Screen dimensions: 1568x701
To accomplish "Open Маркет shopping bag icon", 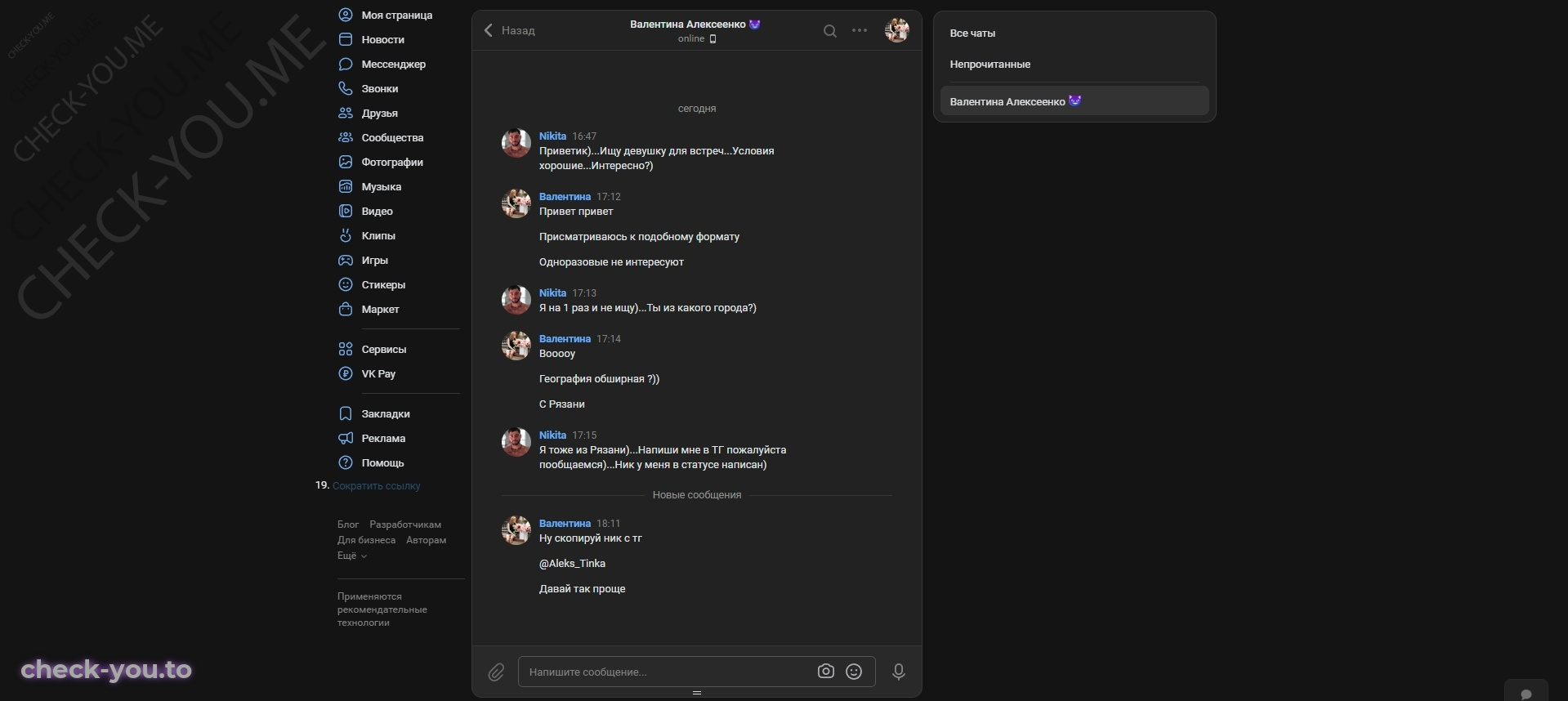I will [346, 309].
